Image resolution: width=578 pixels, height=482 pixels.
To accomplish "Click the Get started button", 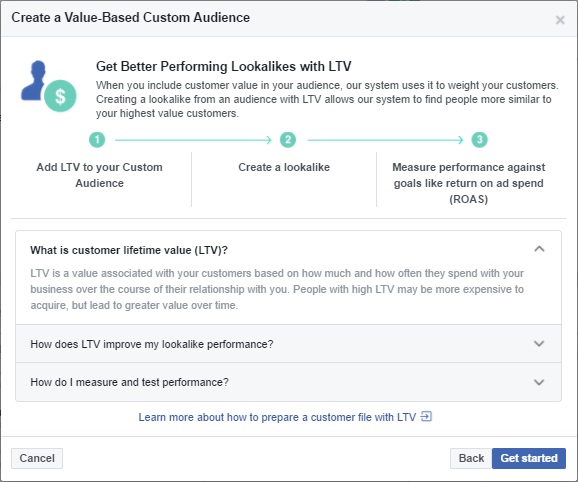I will click(529, 458).
